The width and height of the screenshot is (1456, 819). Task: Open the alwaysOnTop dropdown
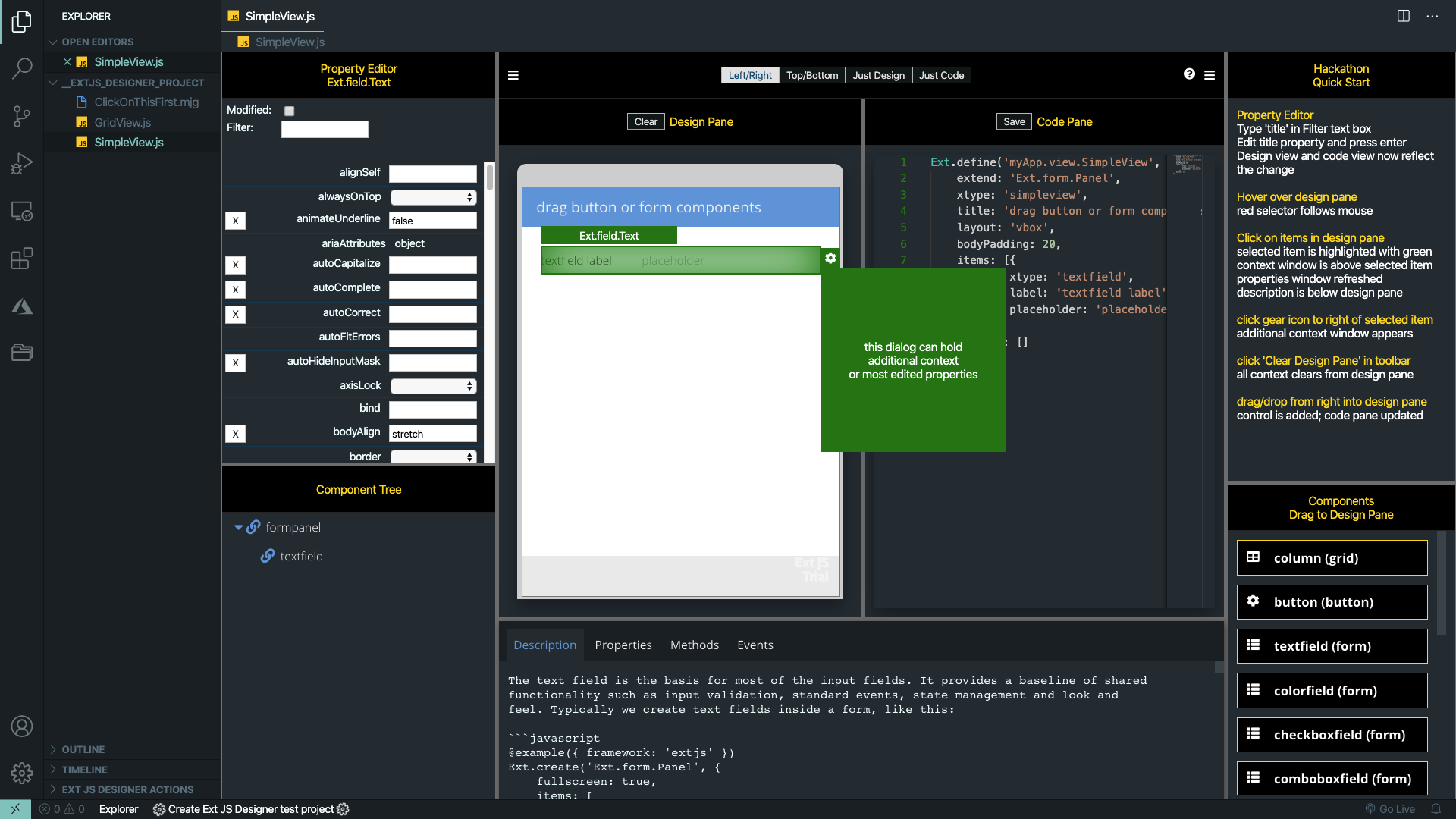point(433,197)
